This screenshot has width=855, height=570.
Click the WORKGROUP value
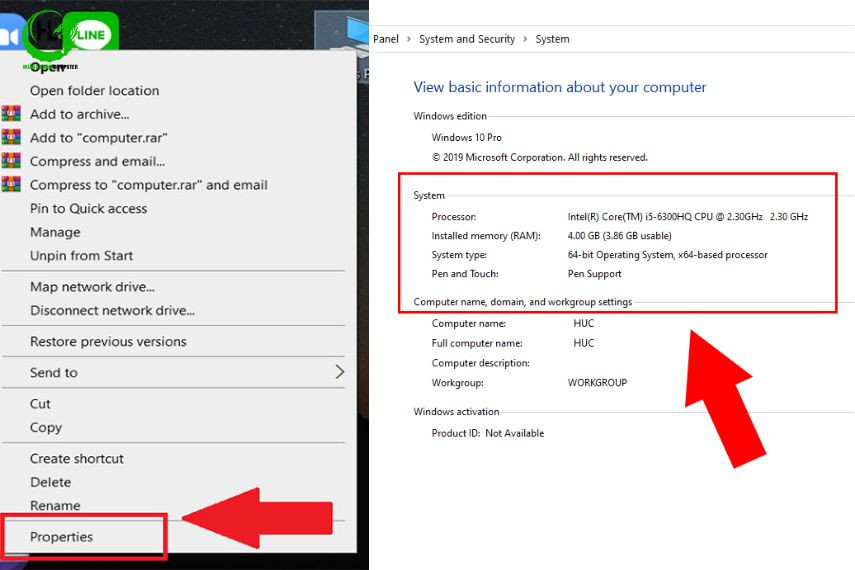pyautogui.click(x=597, y=382)
